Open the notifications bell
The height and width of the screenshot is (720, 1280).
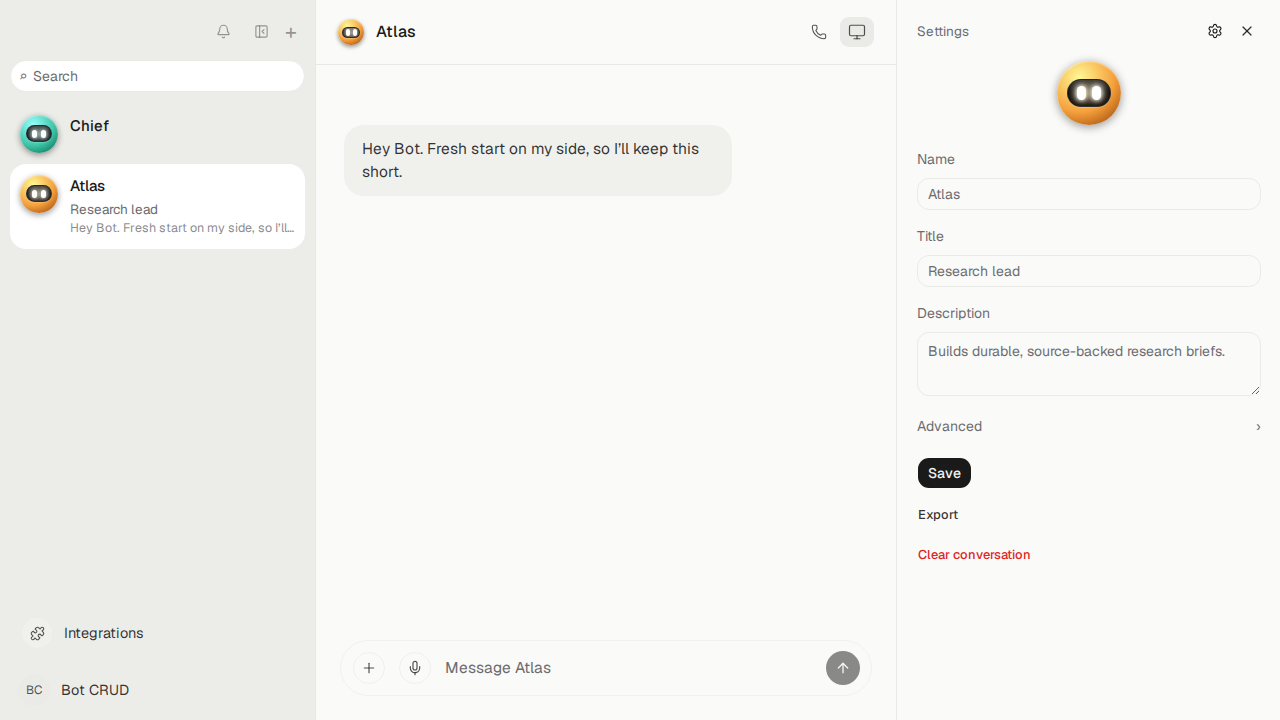[x=224, y=32]
